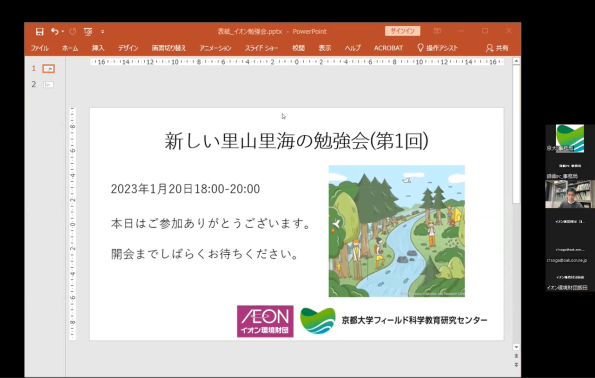Image resolution: width=595 pixels, height=378 pixels.
Task: Open the 画面切り替え tab
Action: click(x=169, y=48)
